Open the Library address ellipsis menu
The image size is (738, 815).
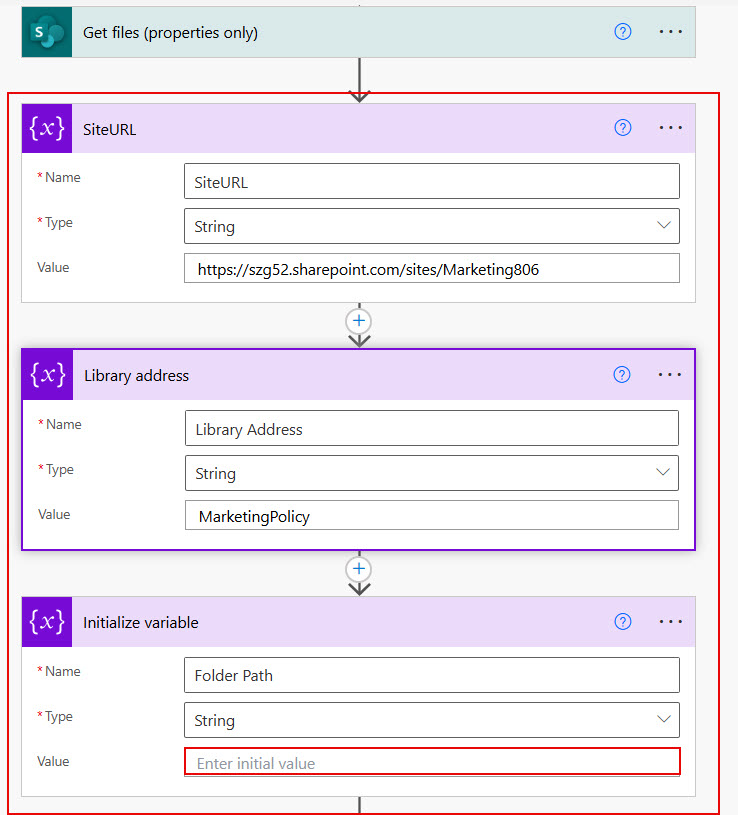tap(670, 375)
